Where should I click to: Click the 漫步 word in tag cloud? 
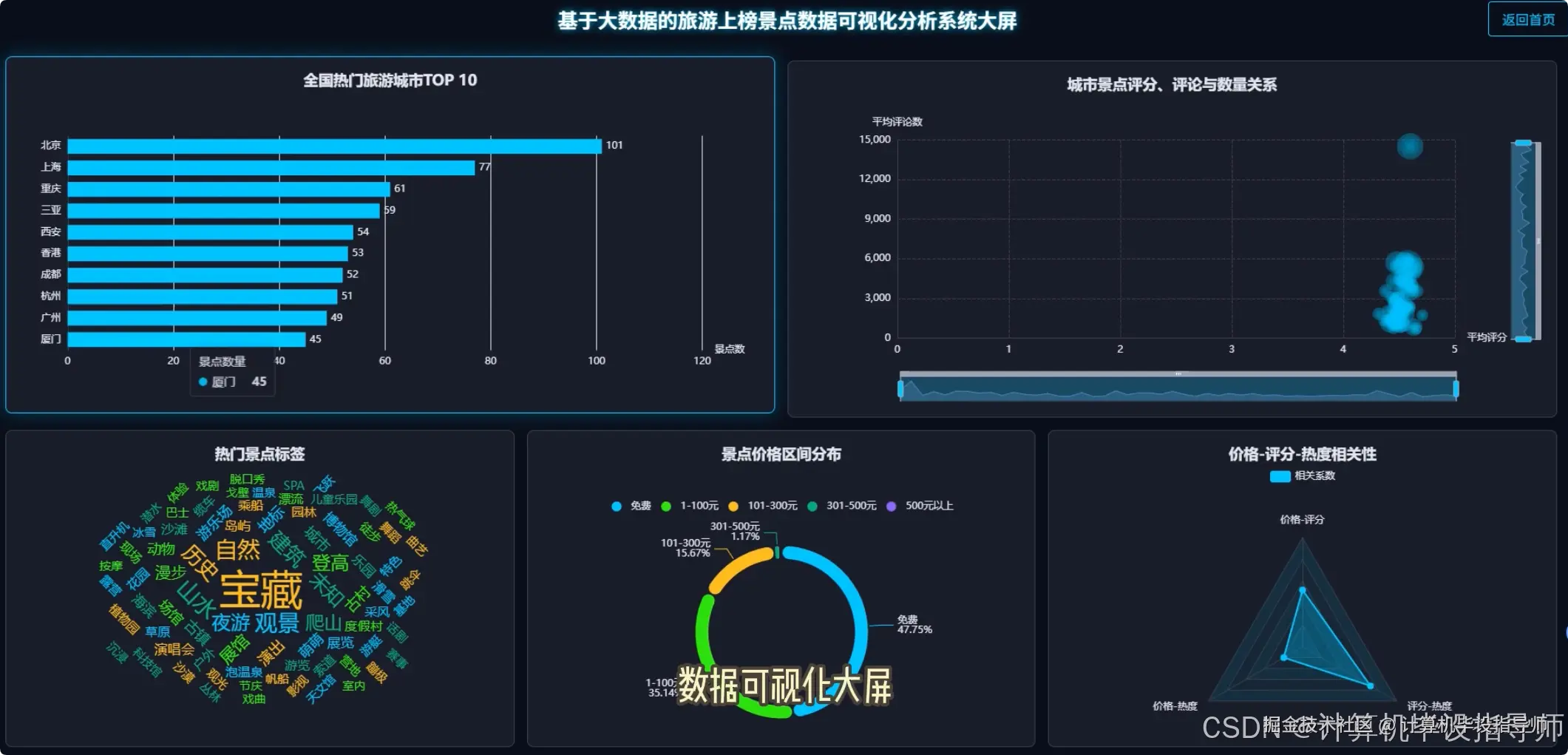click(x=170, y=572)
